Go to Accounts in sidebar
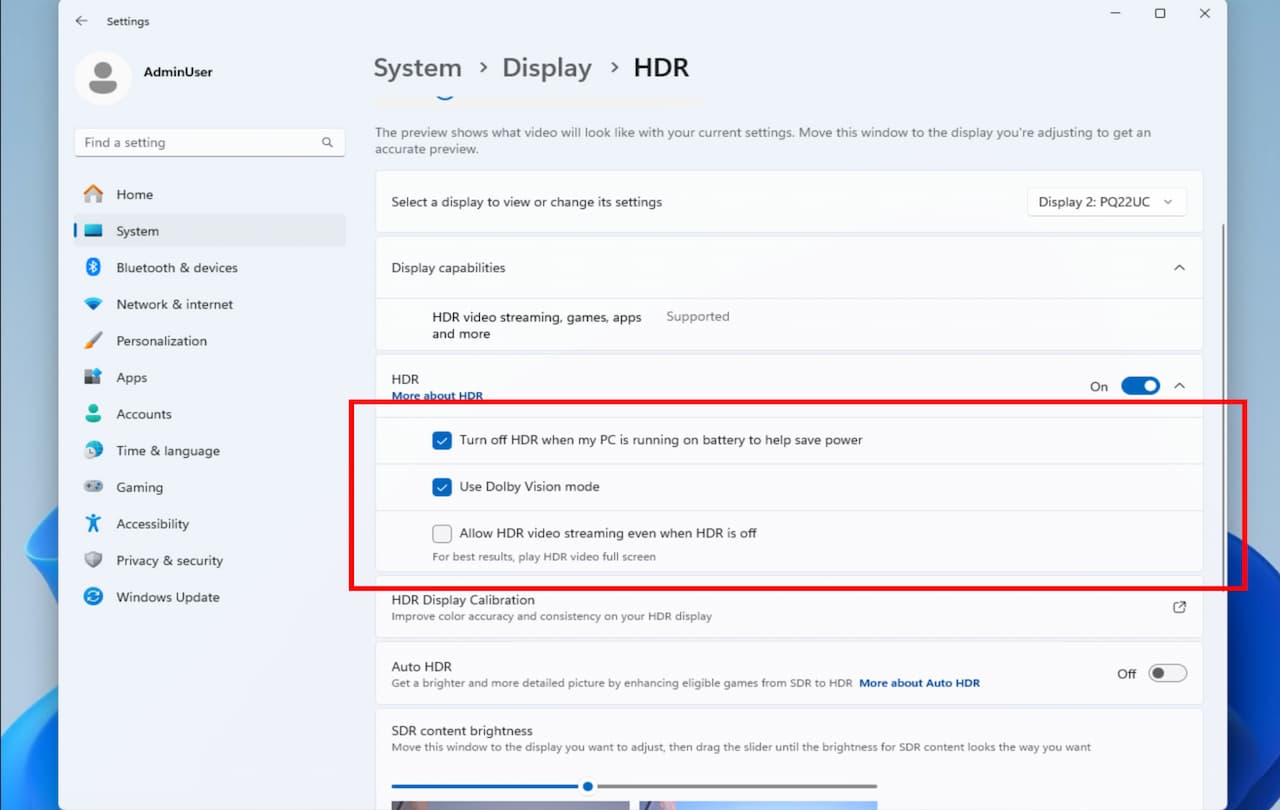The image size is (1280, 810). click(x=143, y=414)
